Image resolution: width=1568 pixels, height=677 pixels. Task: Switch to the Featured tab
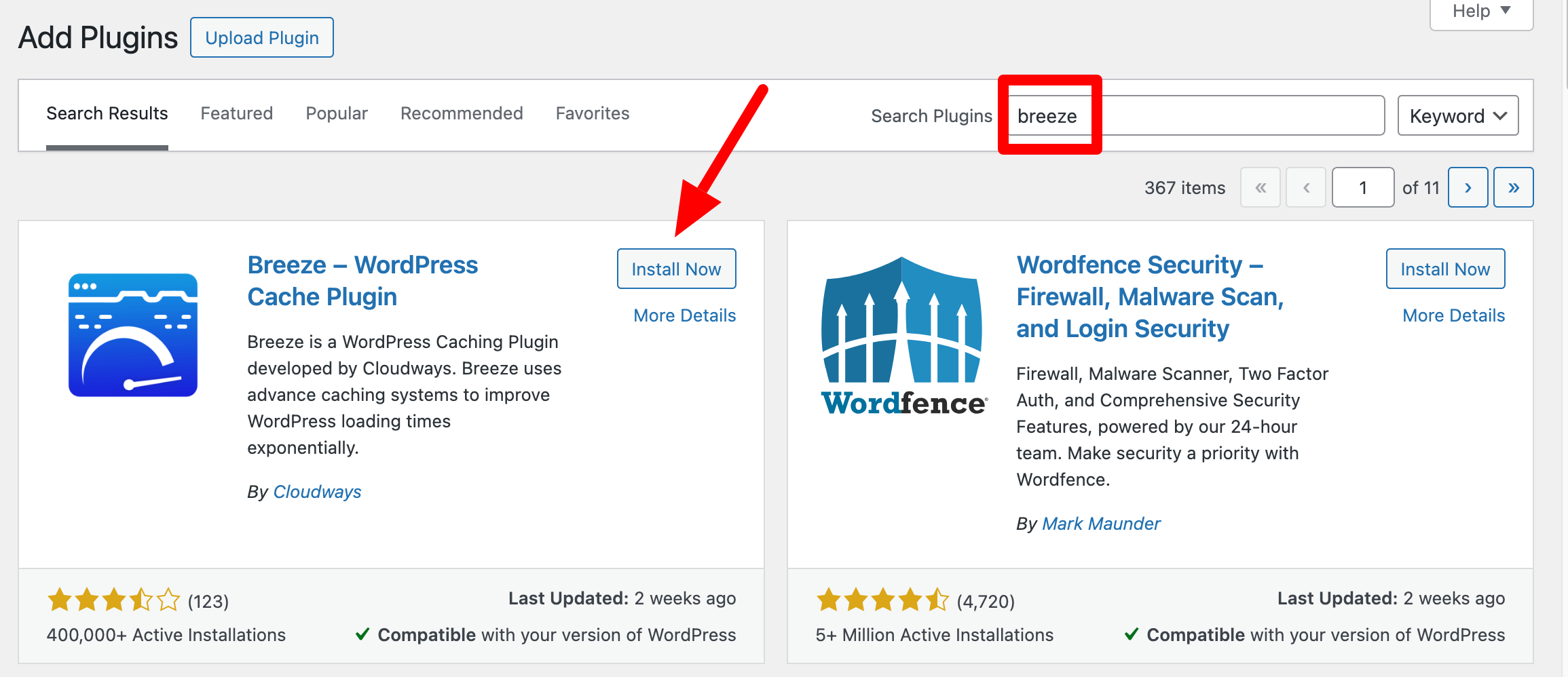coord(237,113)
